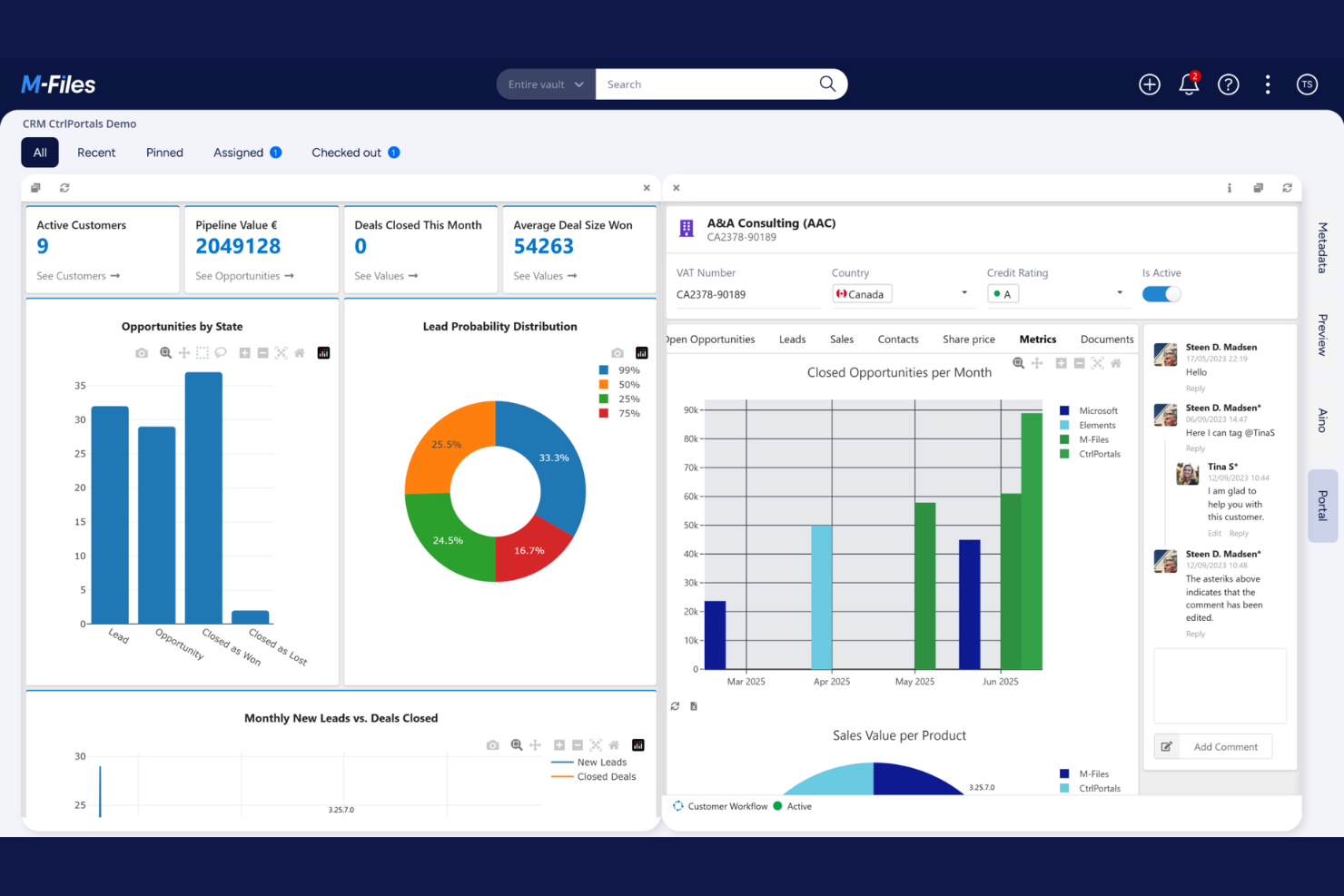Download Opportunities by State chart as image
Screen dimensions: 1344x896
click(142, 353)
